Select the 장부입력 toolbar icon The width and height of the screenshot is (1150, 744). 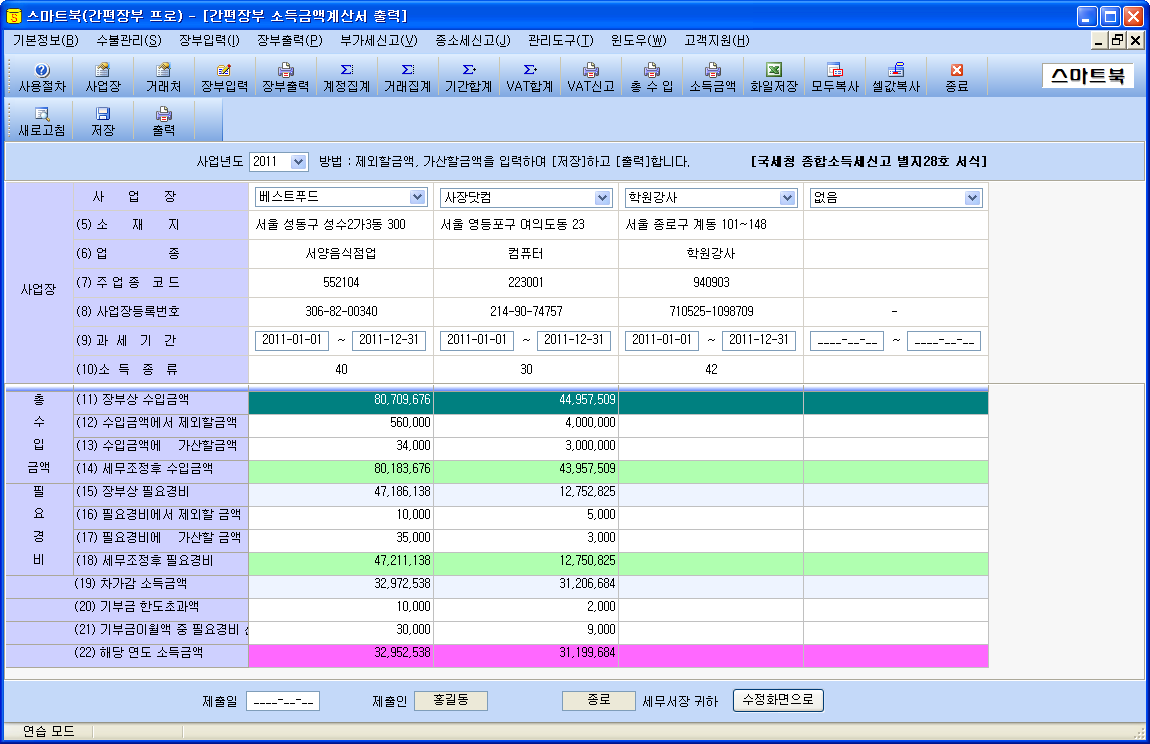tap(224, 77)
